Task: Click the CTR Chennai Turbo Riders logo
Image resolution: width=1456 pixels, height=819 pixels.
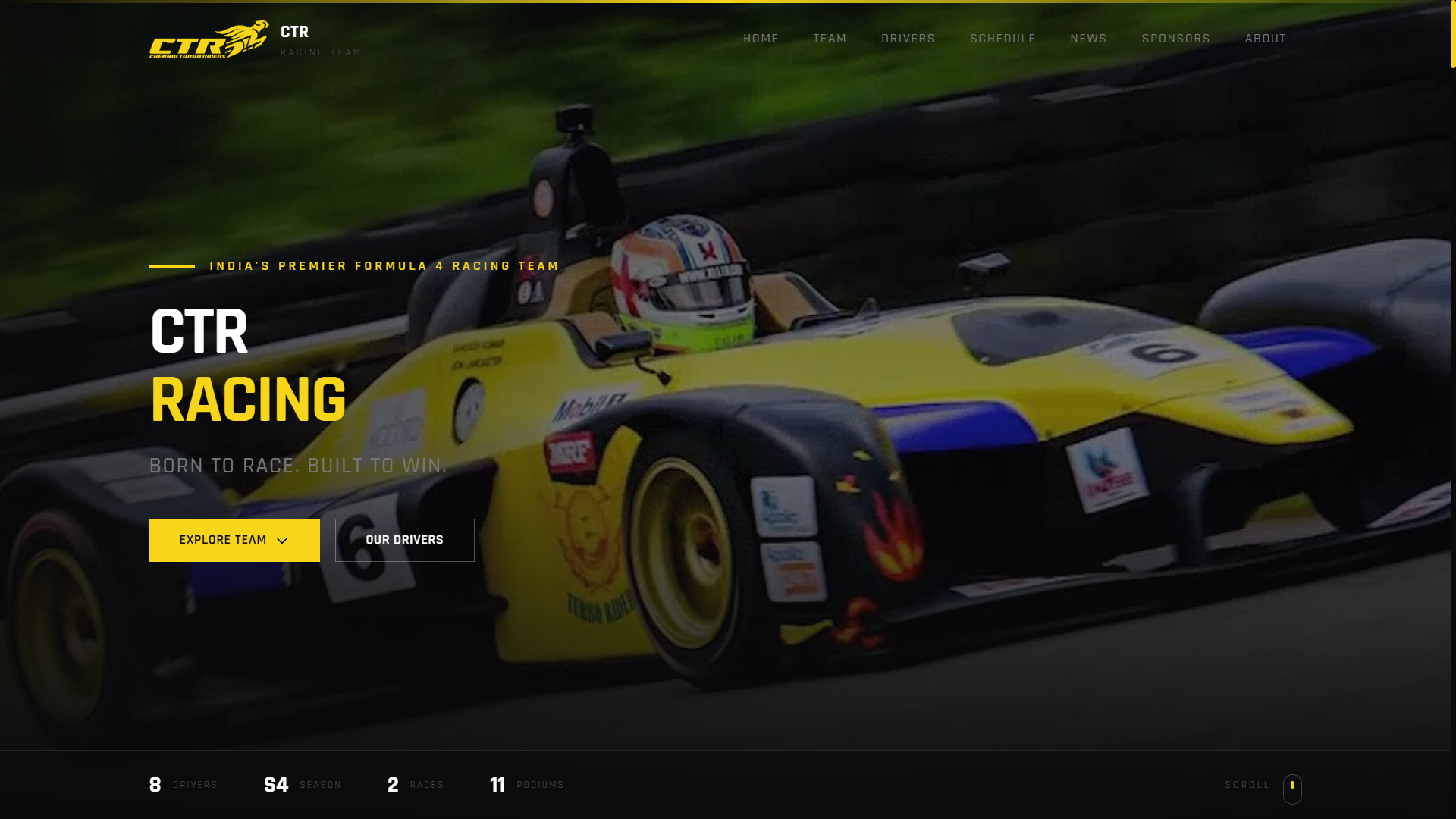Action: point(209,39)
